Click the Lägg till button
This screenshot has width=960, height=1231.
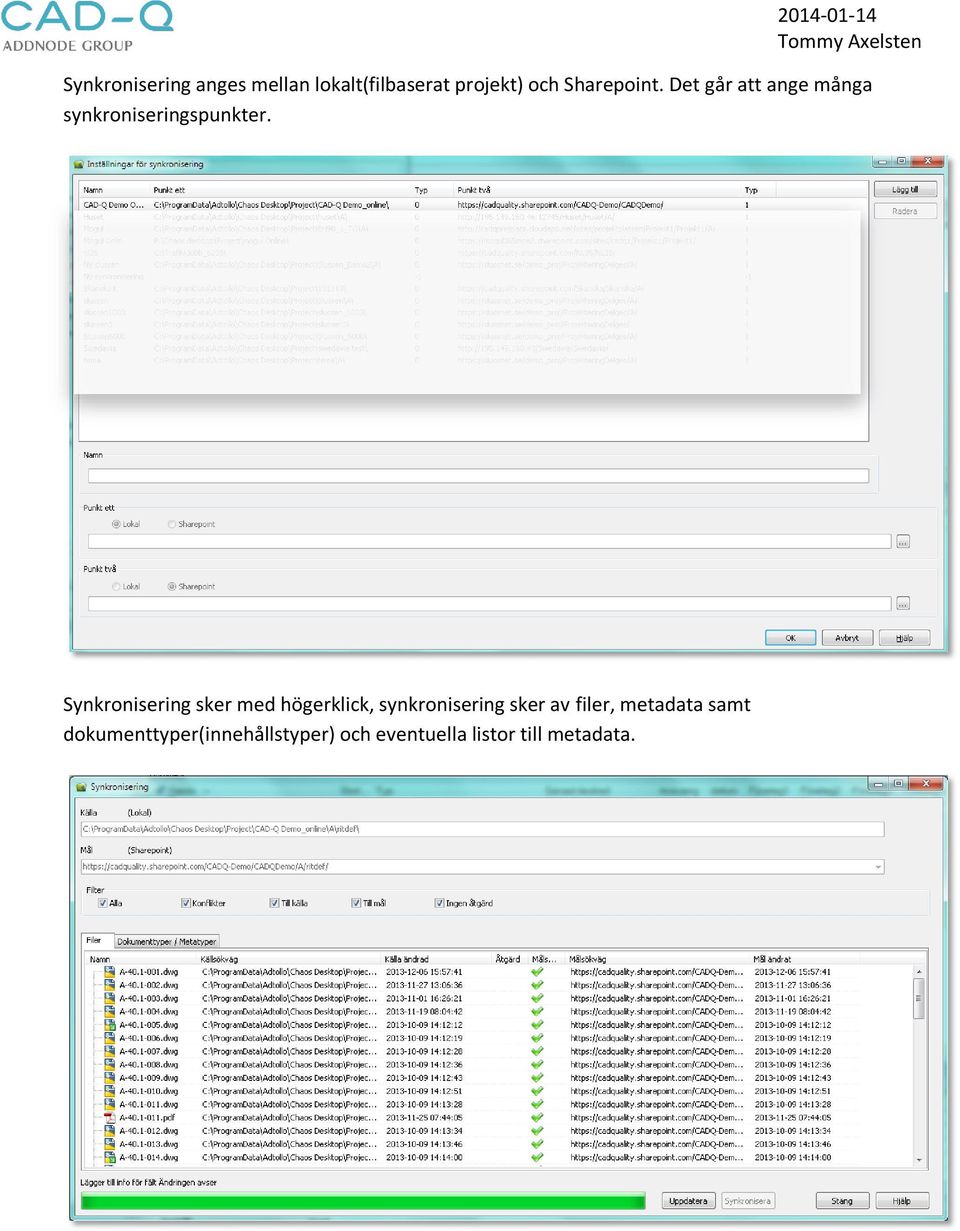(905, 189)
